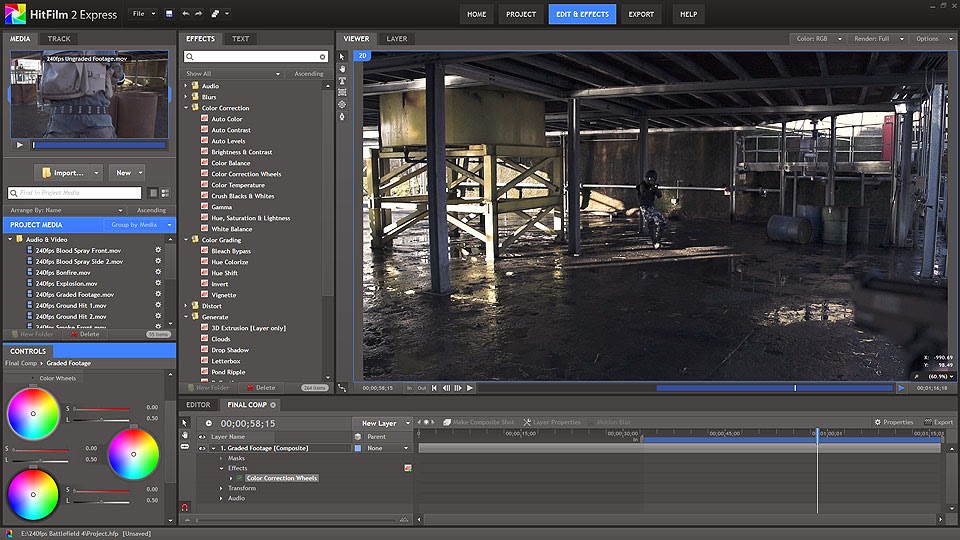Click the Auto Contrast effect icon
This screenshot has height=540, width=960.
click(x=205, y=130)
